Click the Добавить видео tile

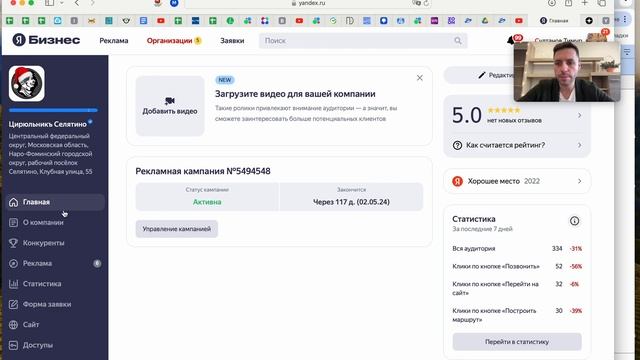pos(170,106)
